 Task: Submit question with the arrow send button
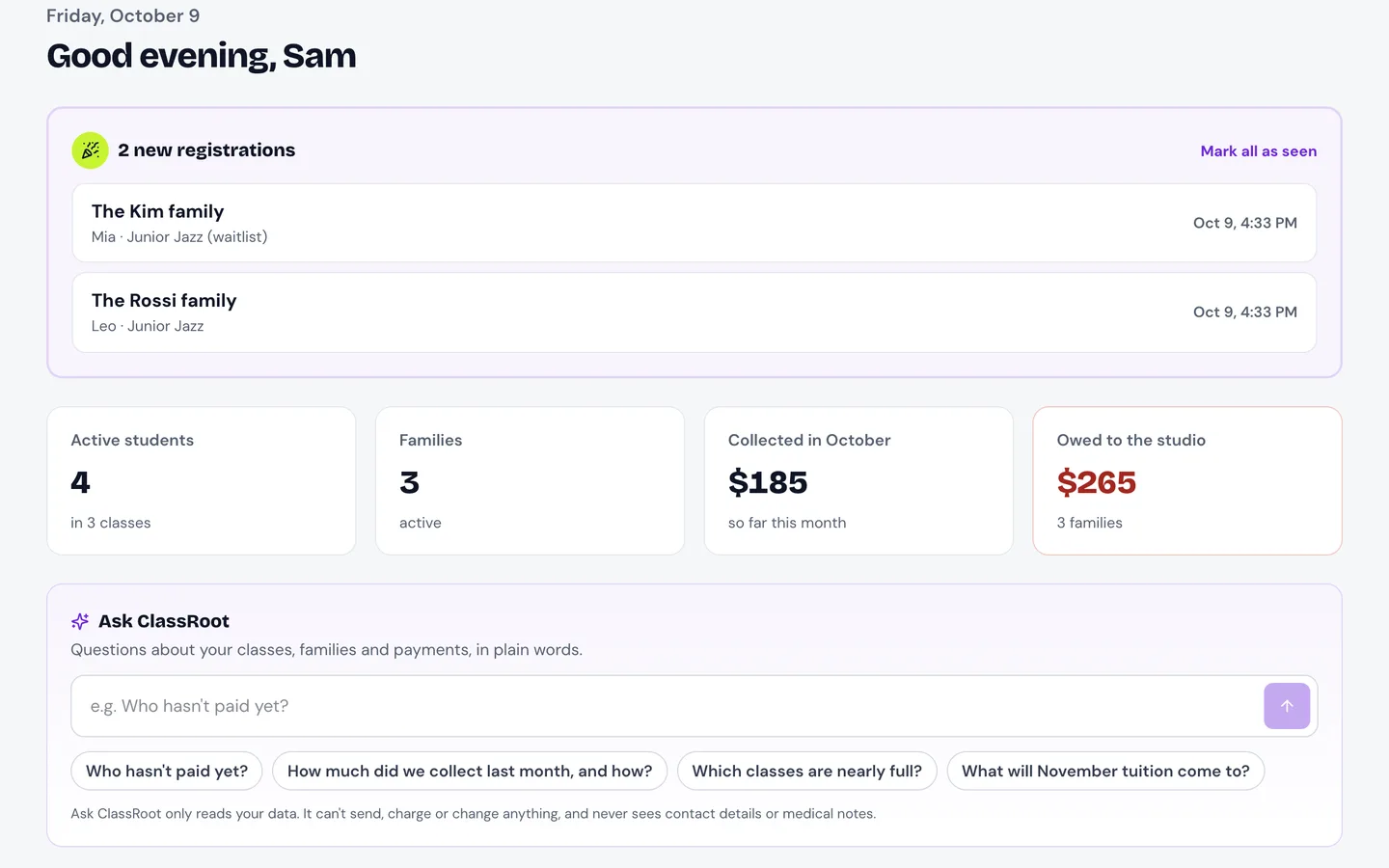(1287, 706)
